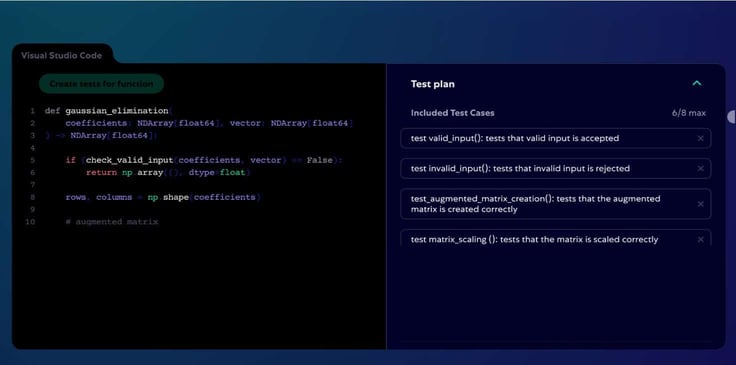Image resolution: width=736 pixels, height=365 pixels.
Task: Click the Create tests for function button
Action: pyautogui.click(x=101, y=84)
